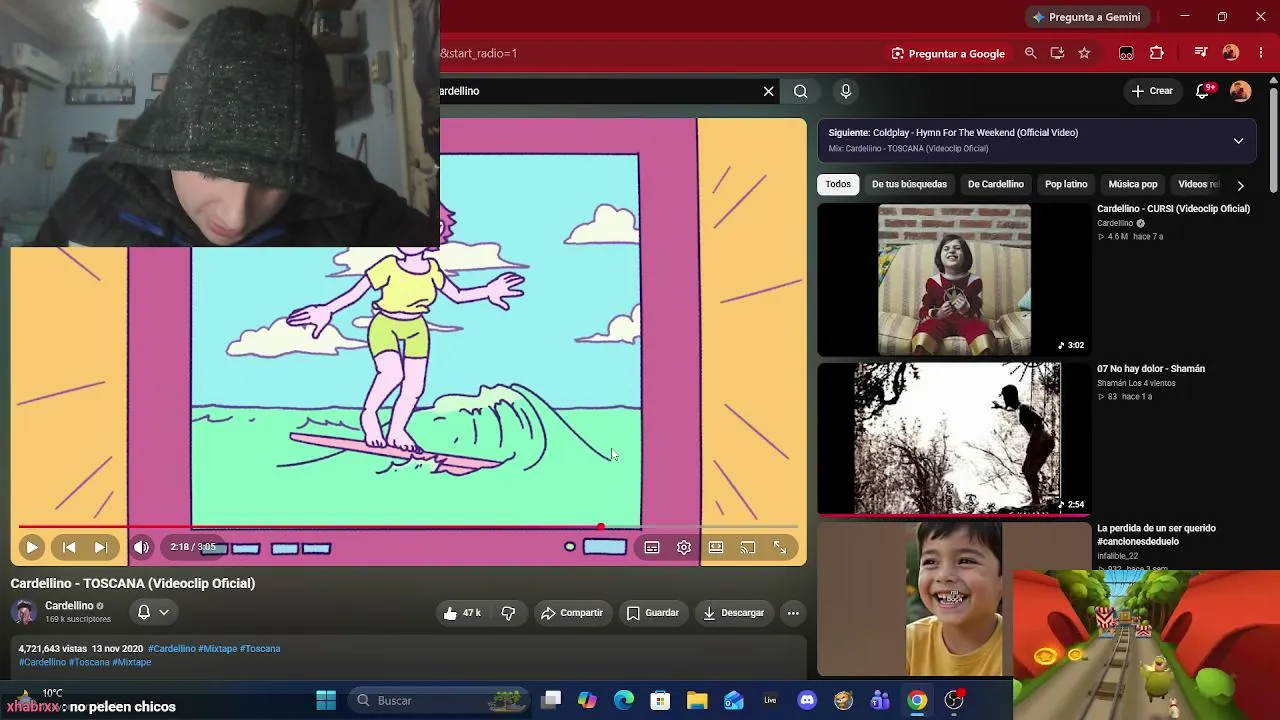Open the Cardellino channel avatar
The width and height of the screenshot is (1280, 720).
pos(24,612)
